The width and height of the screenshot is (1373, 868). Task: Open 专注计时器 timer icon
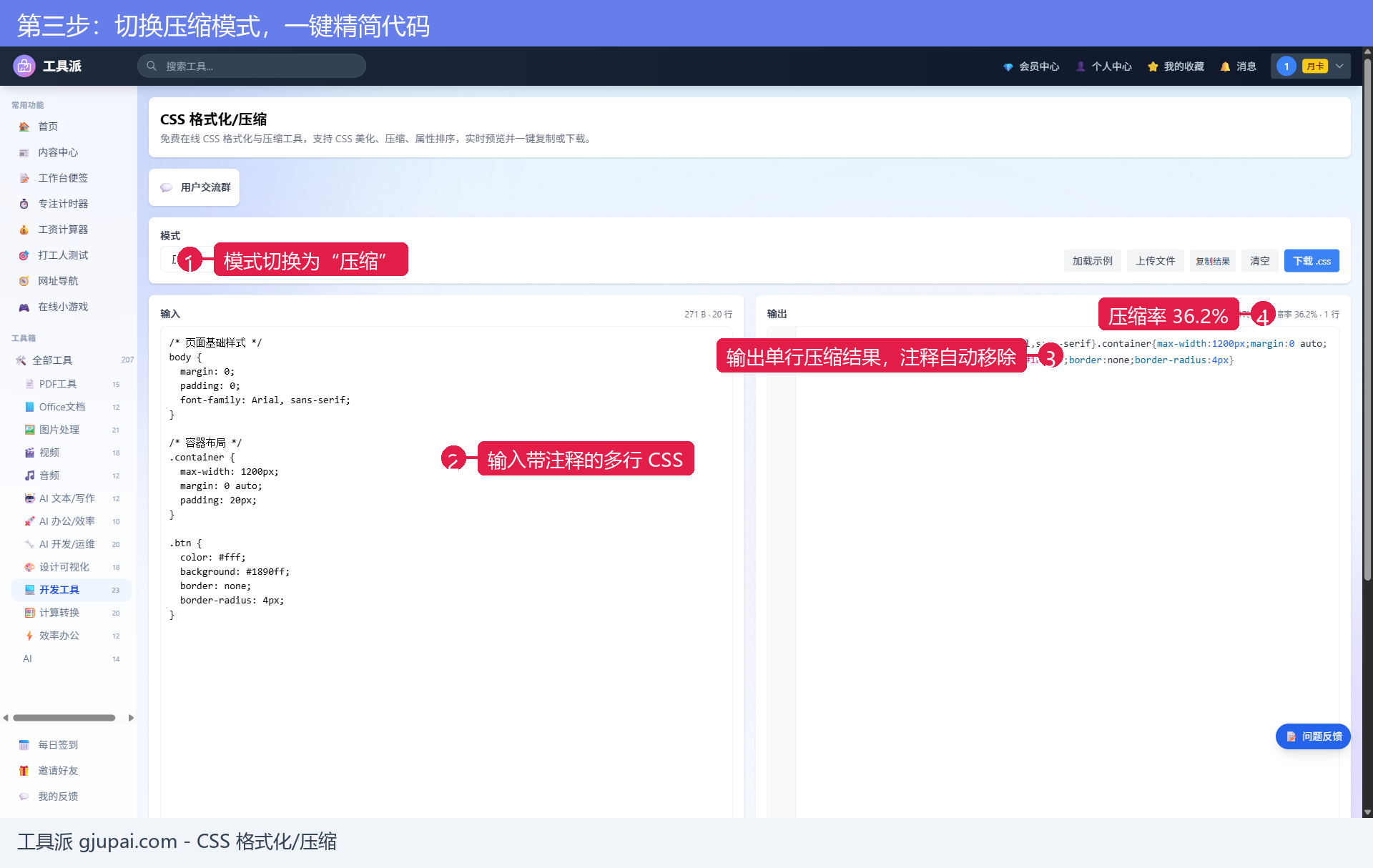pos(24,204)
